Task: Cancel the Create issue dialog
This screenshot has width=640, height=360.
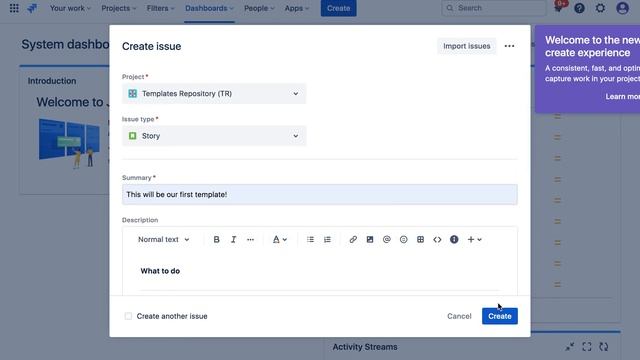Action: [x=459, y=316]
